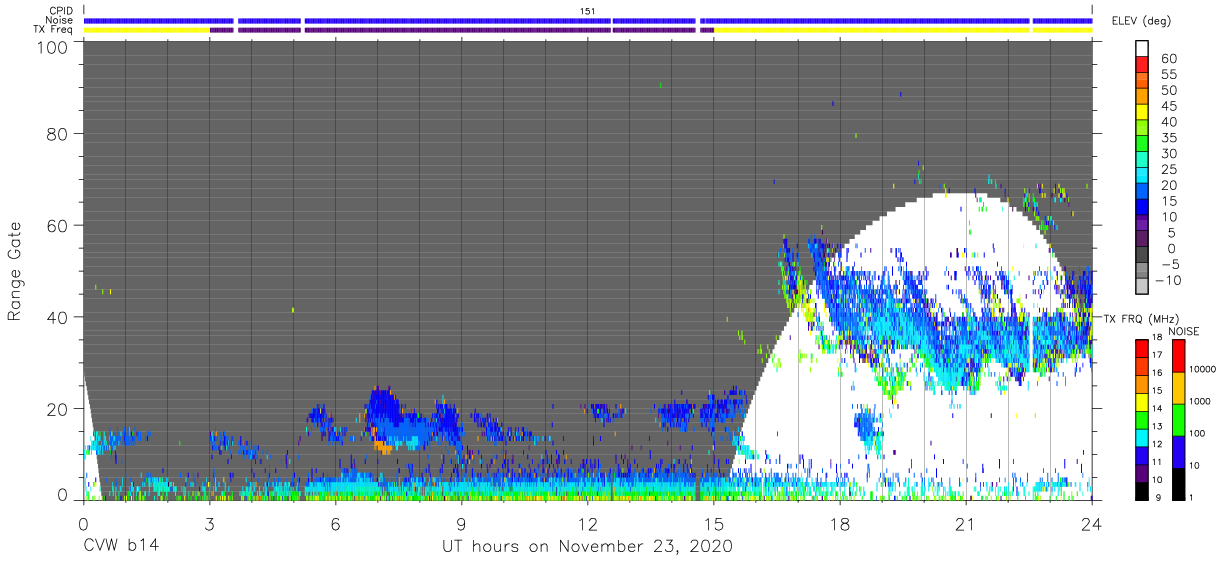Click the 'Range Gate' y-axis title
The width and height of the screenshot is (1228, 567).
coord(15,271)
